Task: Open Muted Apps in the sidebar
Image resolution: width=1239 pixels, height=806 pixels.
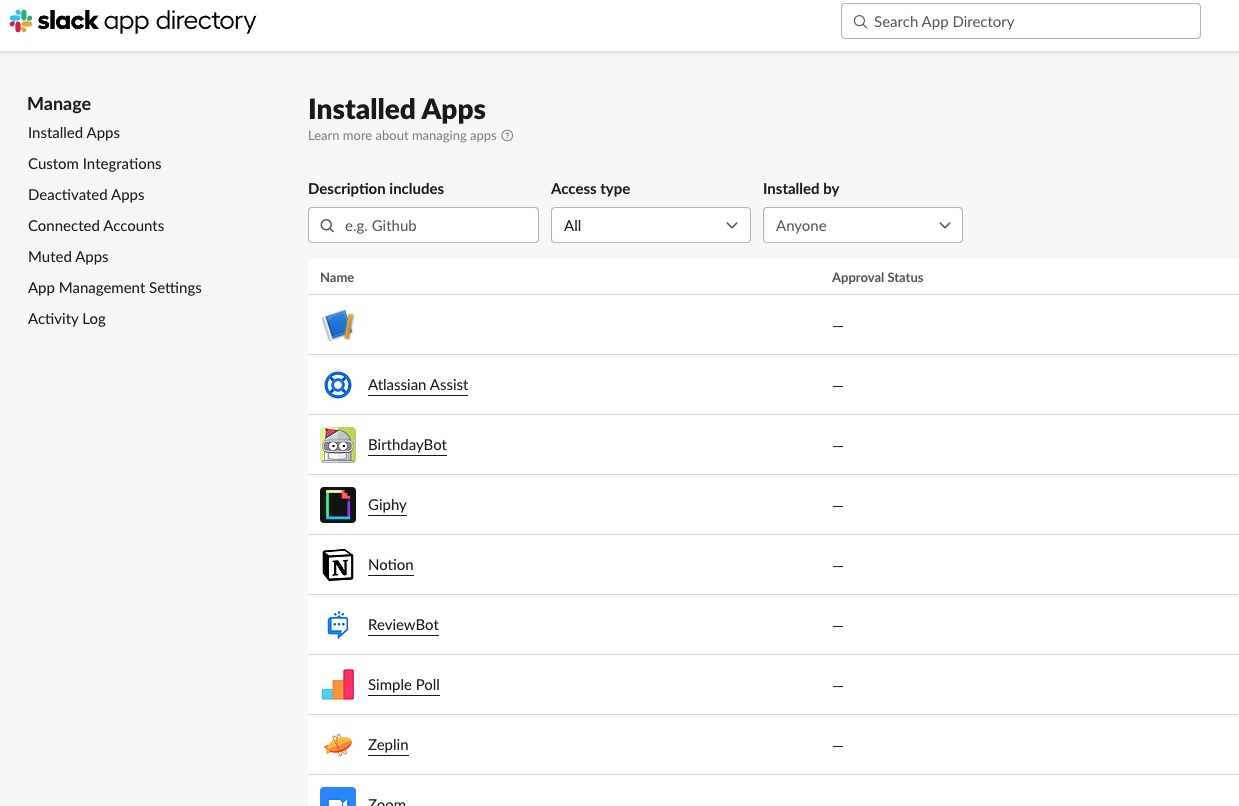Action: (x=68, y=257)
